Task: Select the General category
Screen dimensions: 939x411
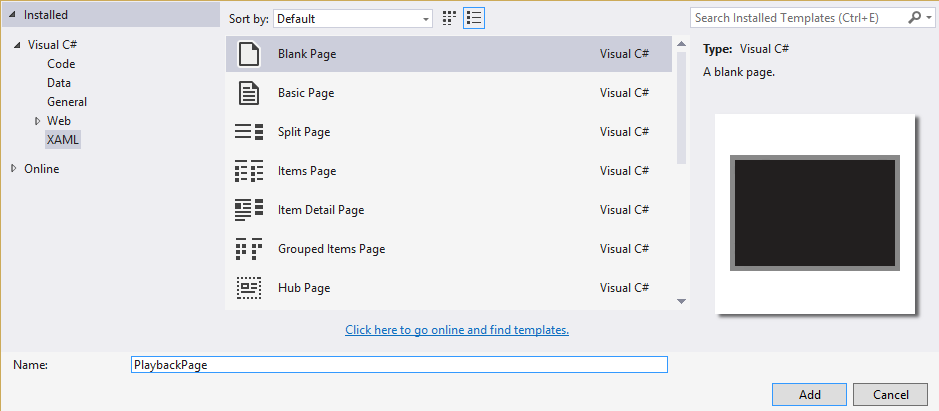Action: tap(67, 102)
